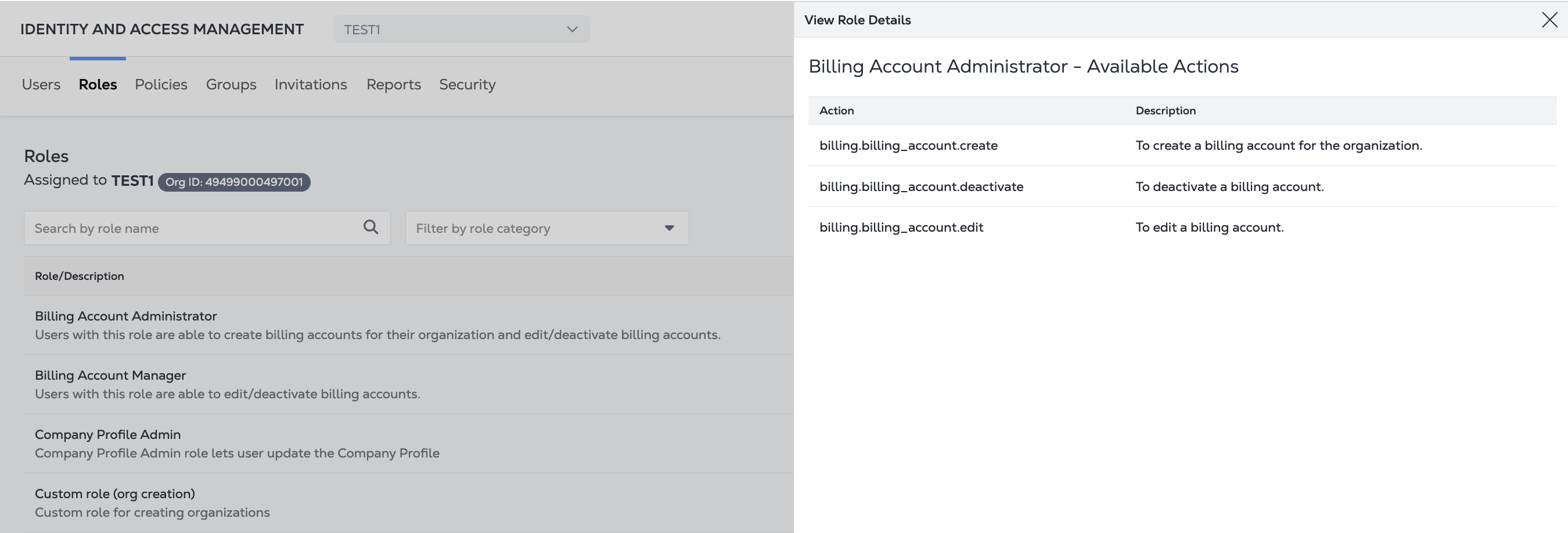
Task: Switch to the Users tab
Action: pyautogui.click(x=41, y=85)
